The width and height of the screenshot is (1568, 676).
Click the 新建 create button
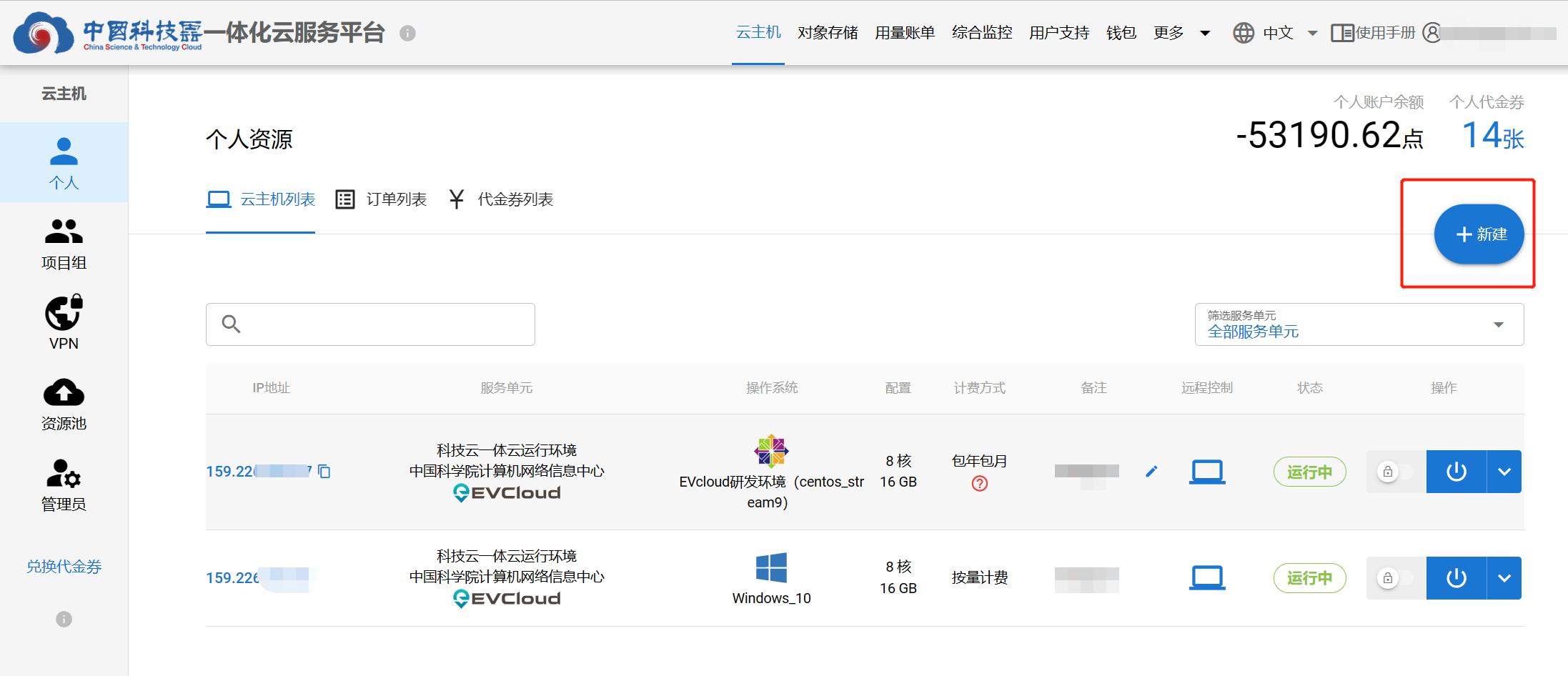(1479, 234)
